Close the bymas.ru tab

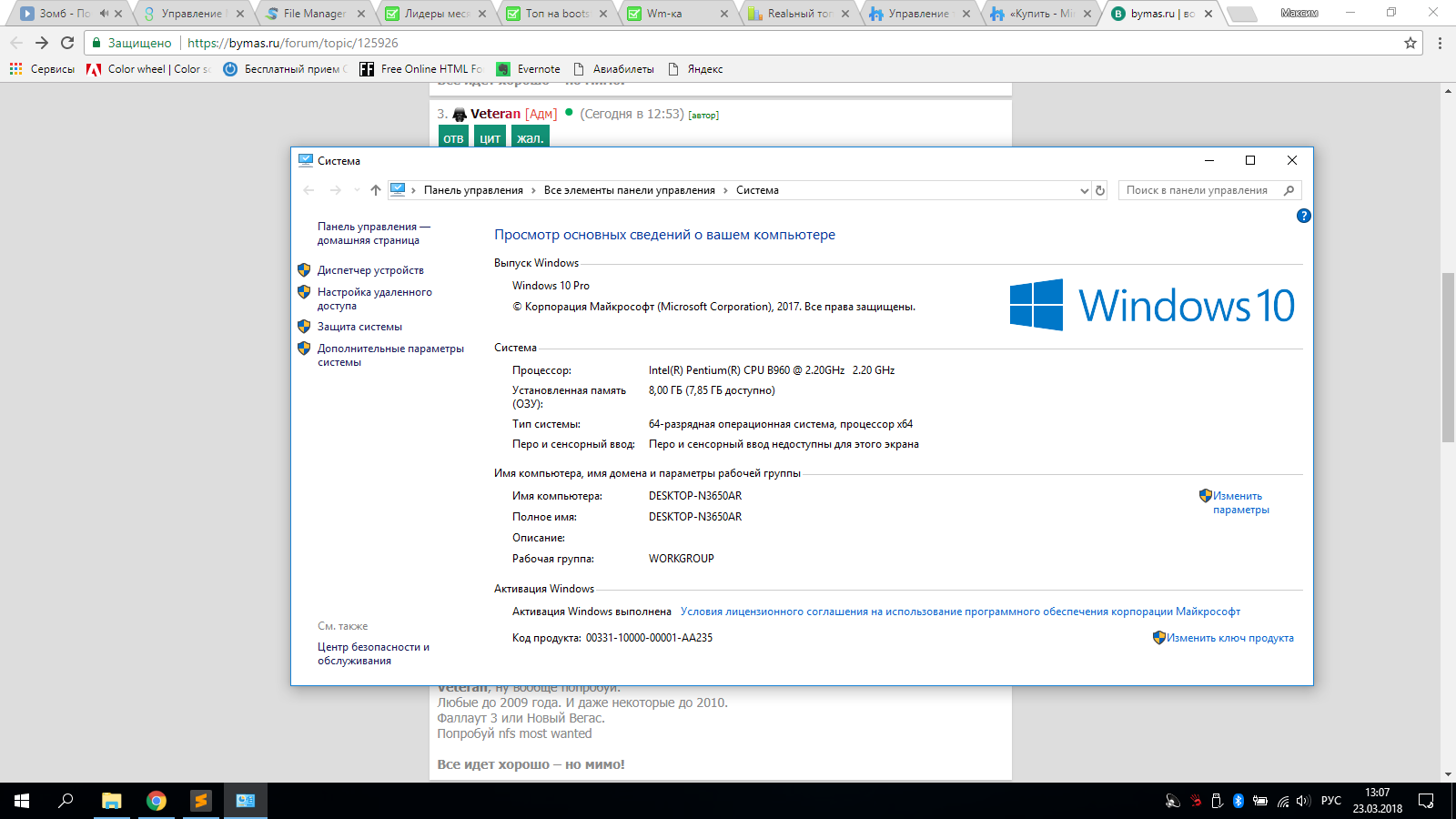(x=1209, y=14)
